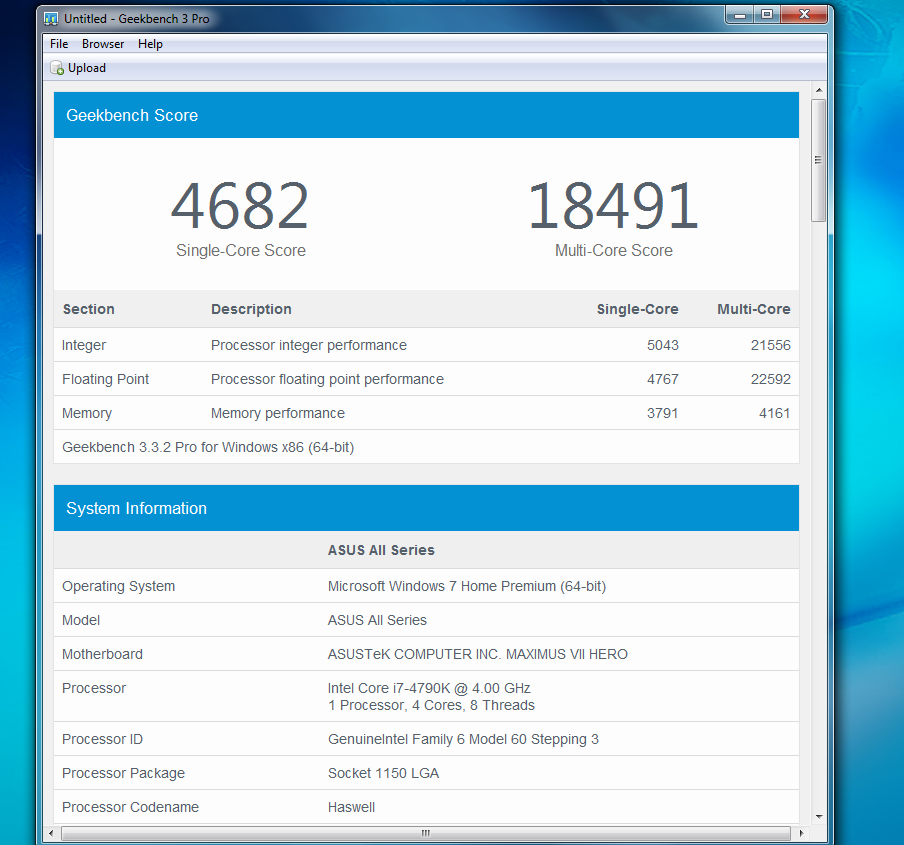Click Integer multi-core value 21556
The width and height of the screenshot is (904, 845).
pos(770,345)
